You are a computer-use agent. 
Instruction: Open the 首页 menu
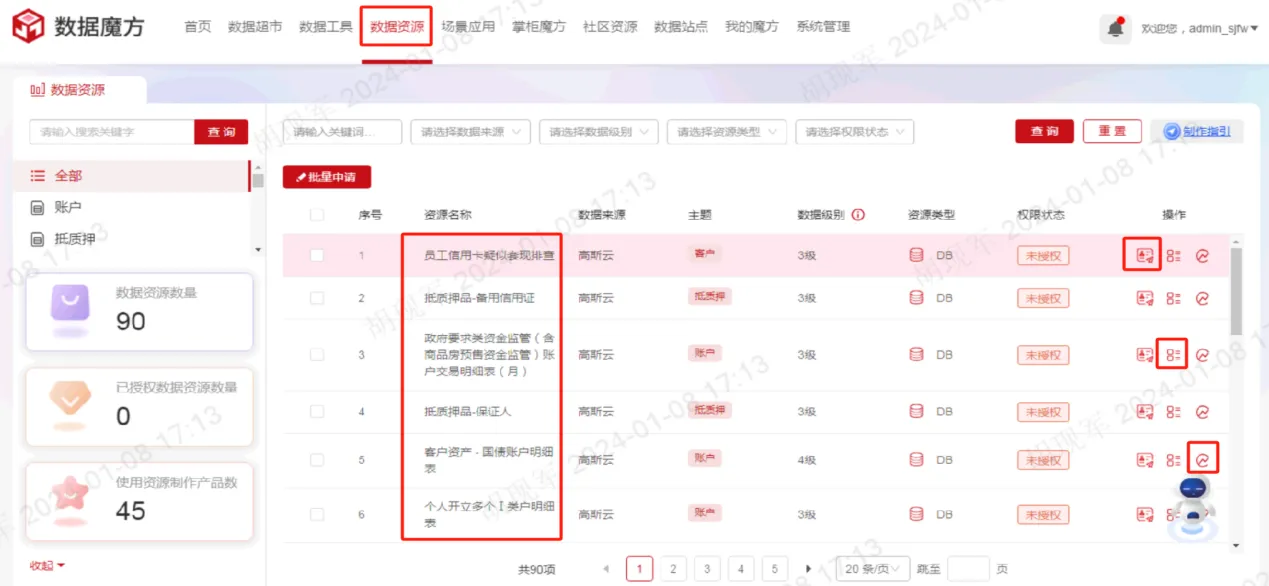pos(198,27)
